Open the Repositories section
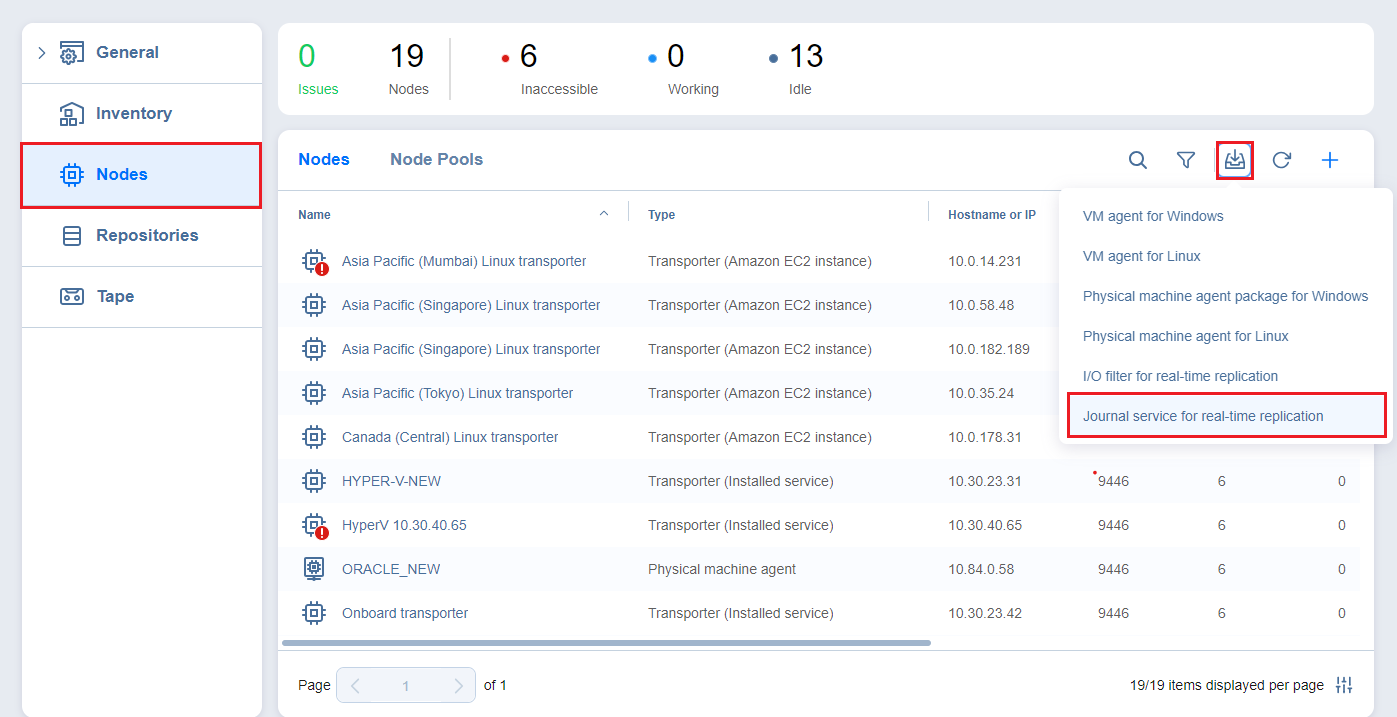 (146, 236)
